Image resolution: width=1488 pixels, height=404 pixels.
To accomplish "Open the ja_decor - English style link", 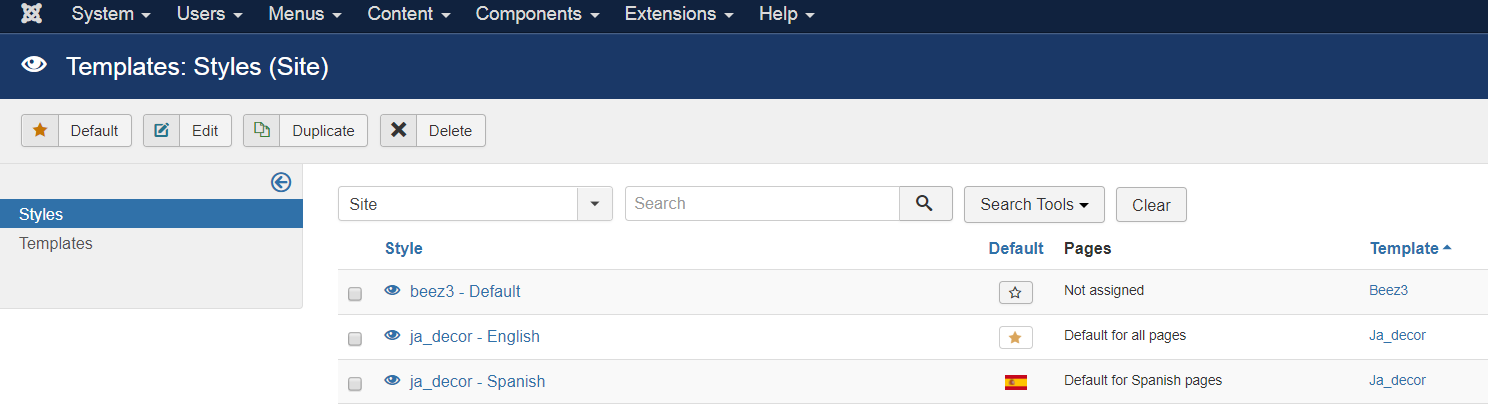I will tap(475, 337).
